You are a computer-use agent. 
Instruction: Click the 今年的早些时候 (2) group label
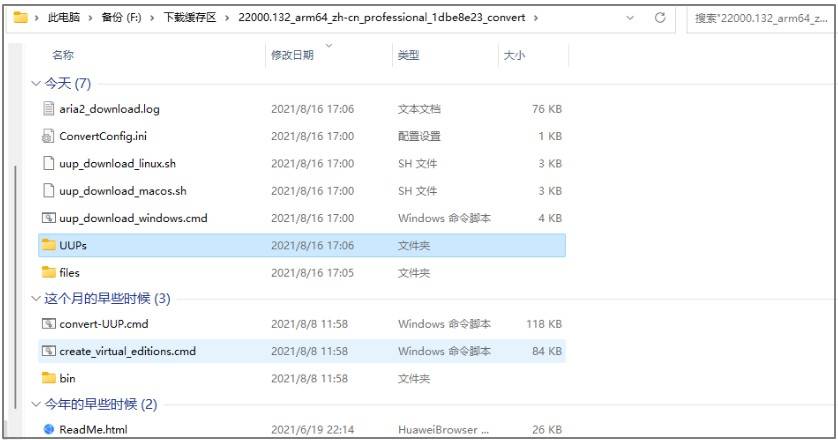(100, 404)
